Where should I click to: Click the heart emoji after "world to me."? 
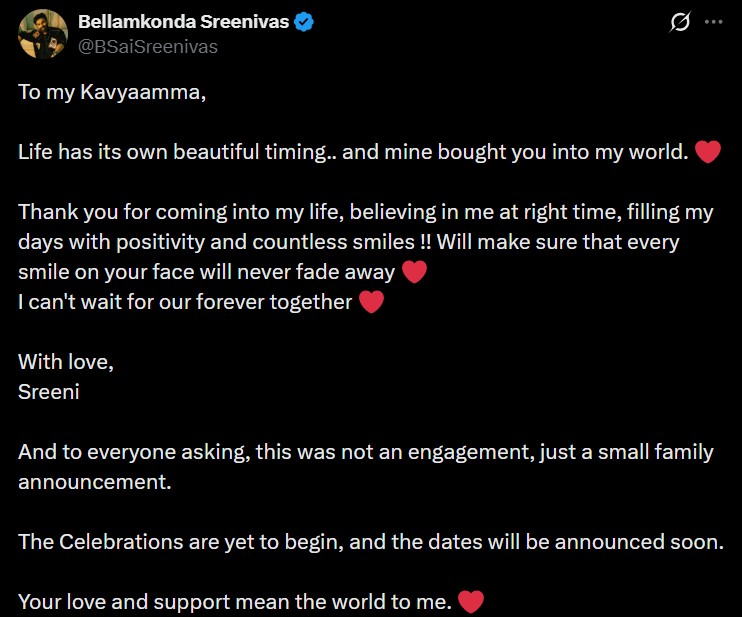470,602
